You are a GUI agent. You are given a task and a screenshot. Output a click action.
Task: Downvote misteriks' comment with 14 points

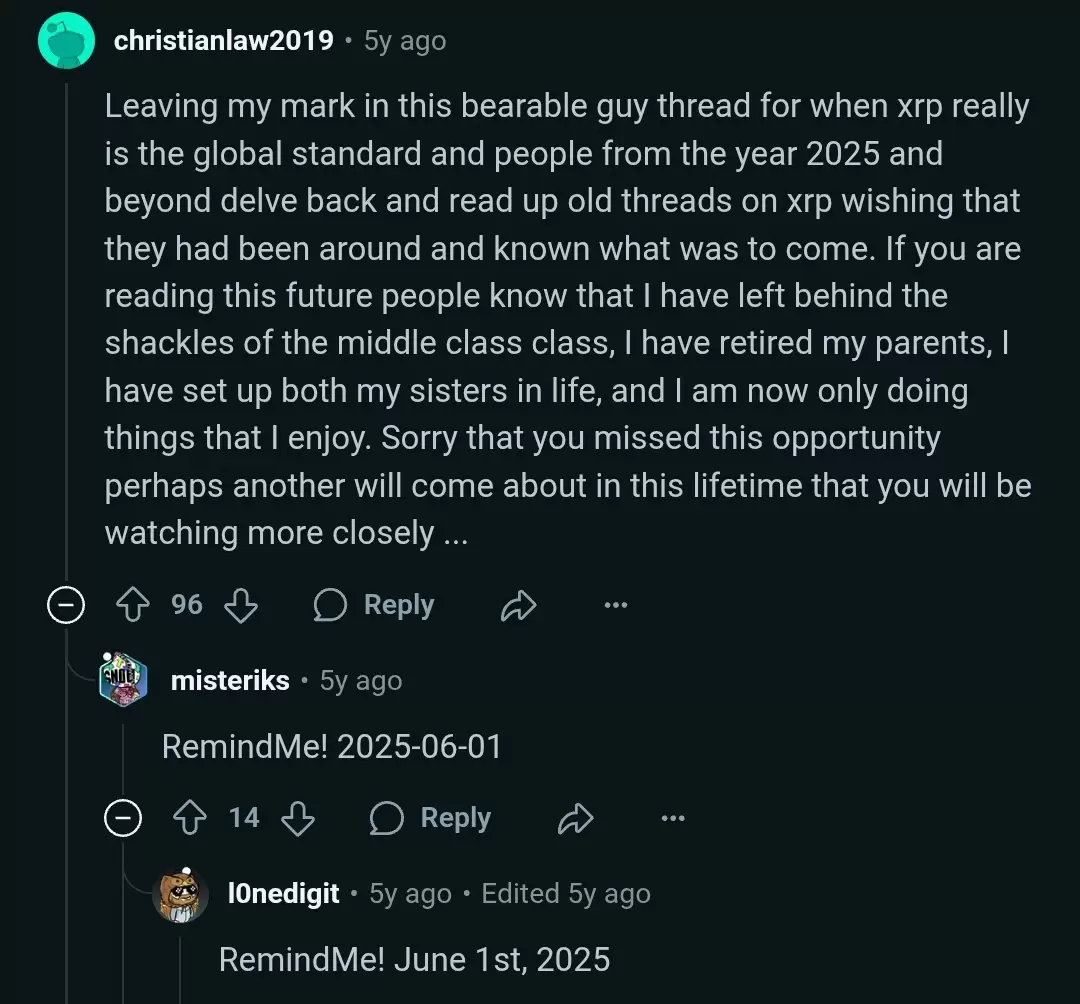click(298, 818)
